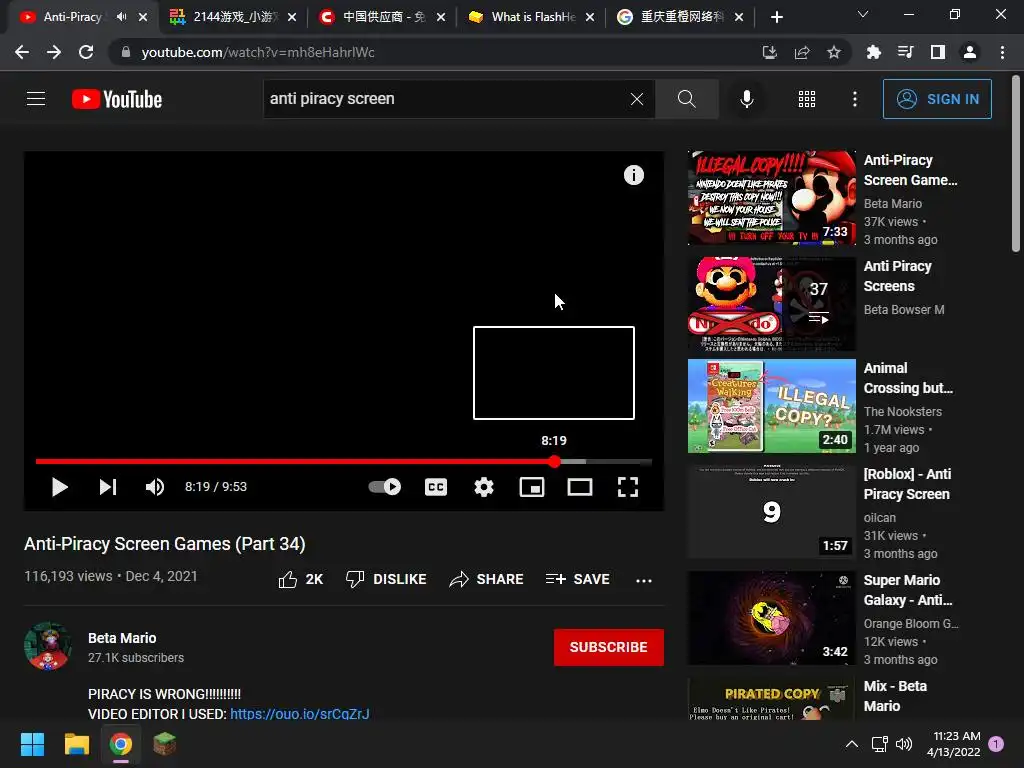The image size is (1024, 768).
Task: Click the SIGN IN button
Action: coord(937,99)
